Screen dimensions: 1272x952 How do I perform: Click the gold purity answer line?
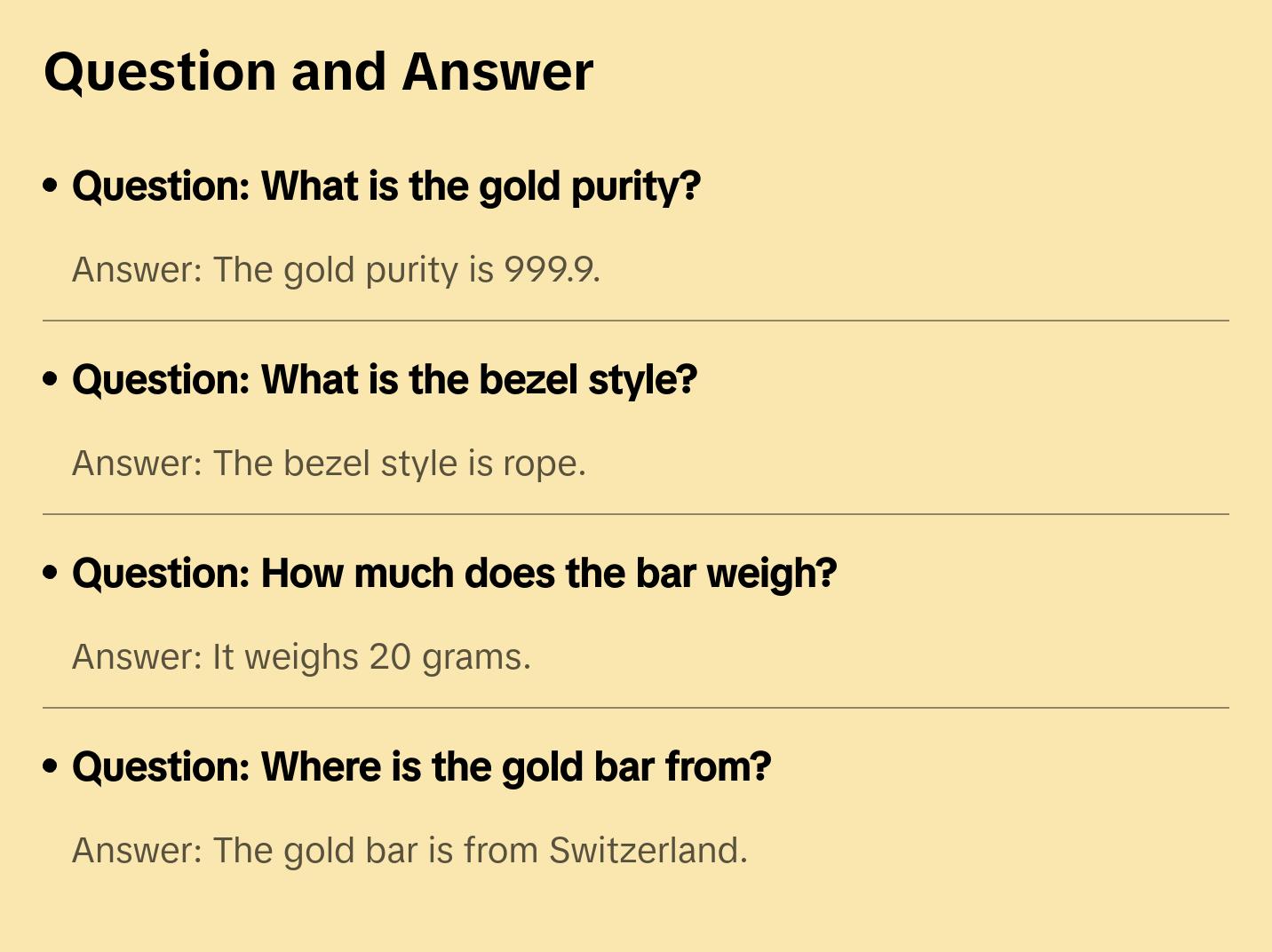point(336,270)
